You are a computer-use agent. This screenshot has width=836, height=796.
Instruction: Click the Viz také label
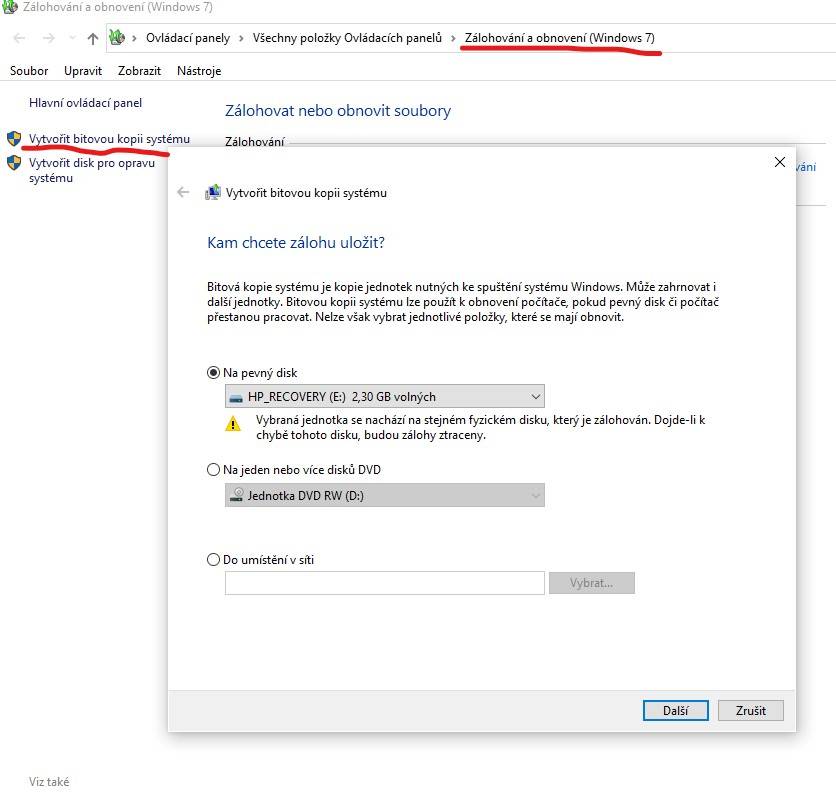[49, 782]
